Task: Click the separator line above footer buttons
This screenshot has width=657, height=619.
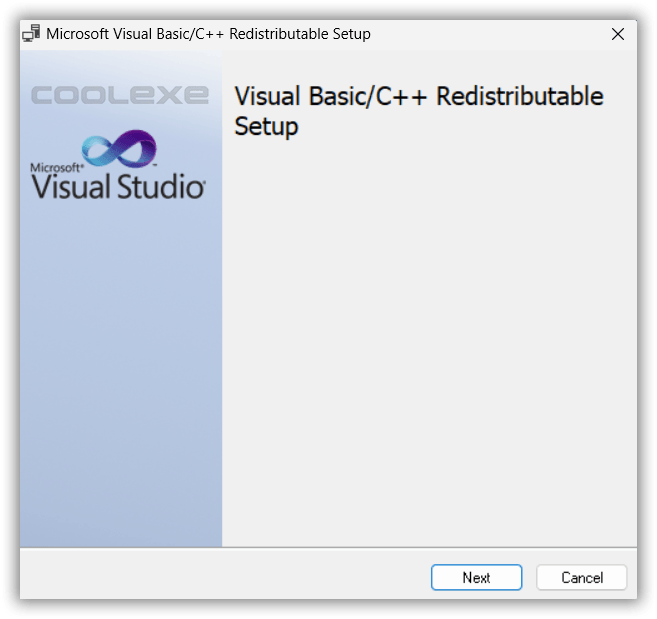Action: [x=328, y=547]
